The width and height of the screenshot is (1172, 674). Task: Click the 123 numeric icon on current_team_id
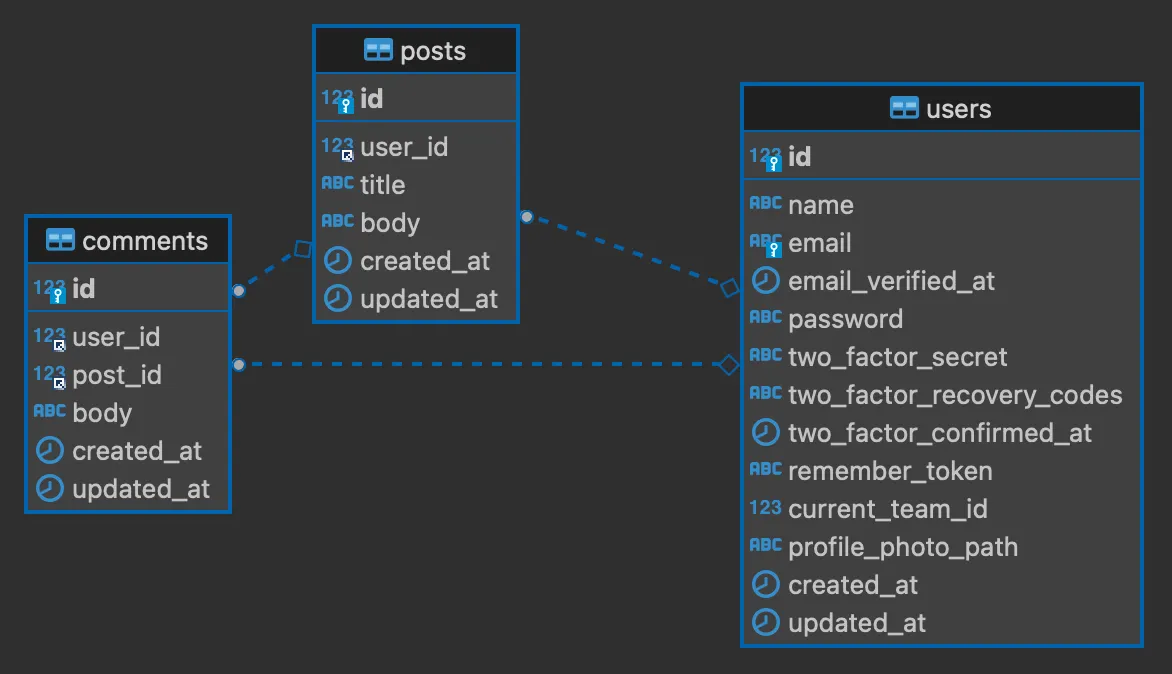pos(765,507)
